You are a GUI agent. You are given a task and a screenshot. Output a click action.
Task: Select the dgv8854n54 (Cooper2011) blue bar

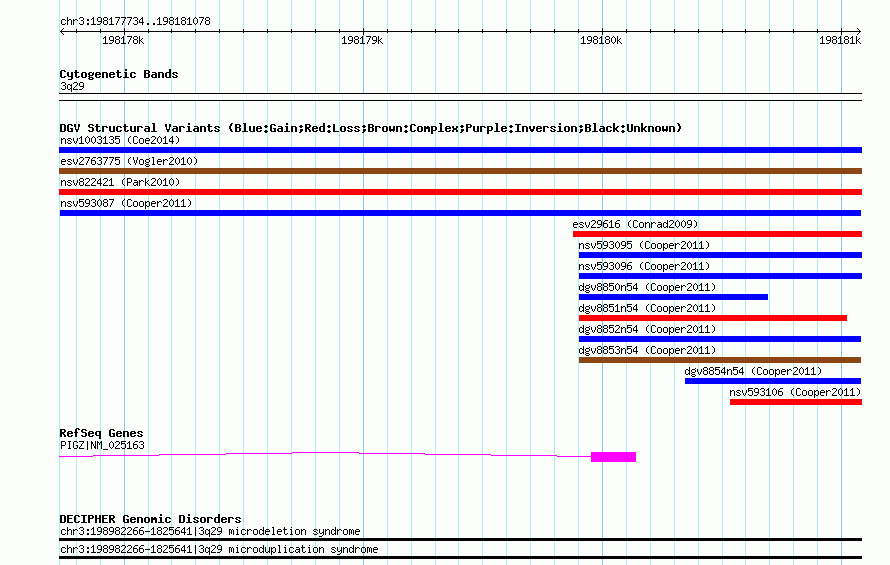pyautogui.click(x=772, y=381)
